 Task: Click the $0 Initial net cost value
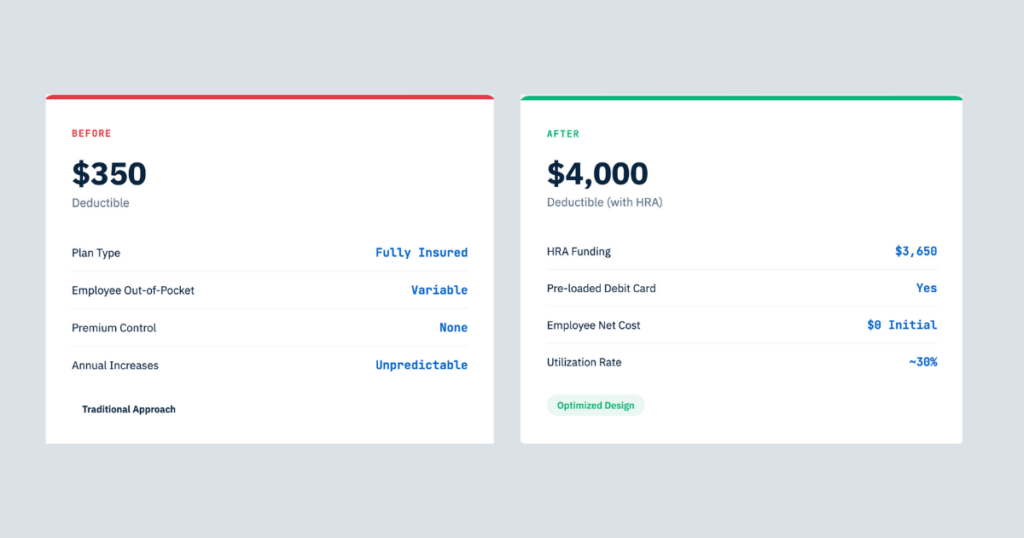tap(902, 325)
